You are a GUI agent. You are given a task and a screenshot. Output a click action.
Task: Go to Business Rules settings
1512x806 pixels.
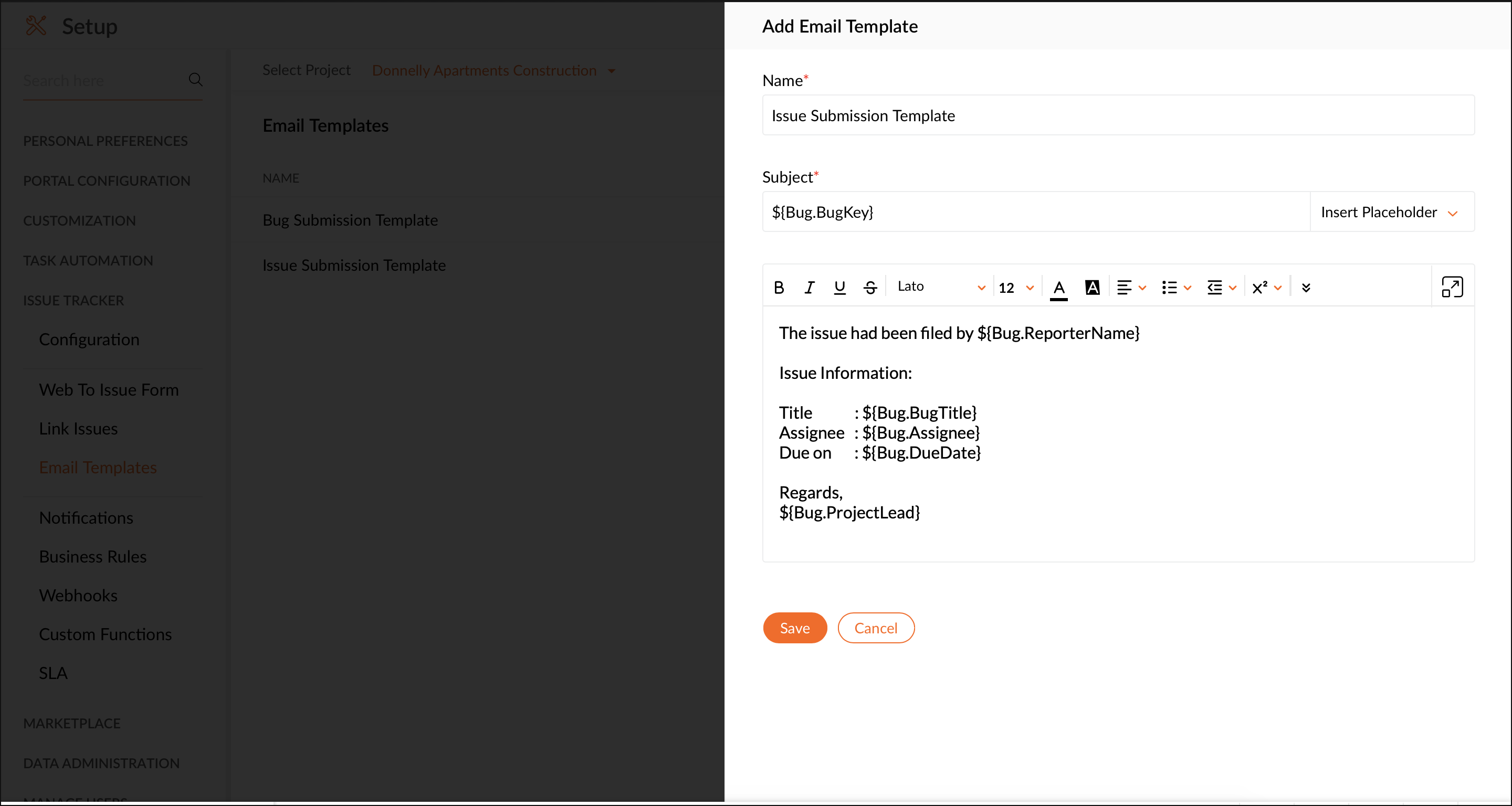[93, 556]
